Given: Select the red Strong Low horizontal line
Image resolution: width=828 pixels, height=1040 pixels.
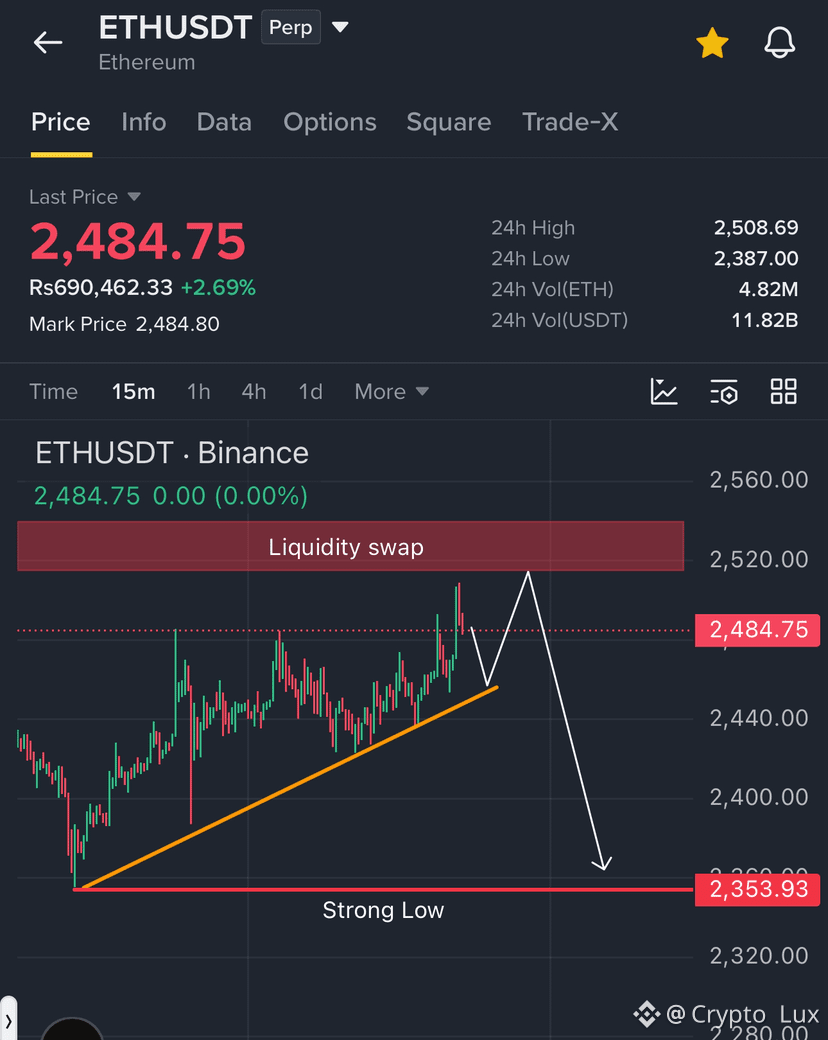Looking at the screenshot, I should click(383, 889).
